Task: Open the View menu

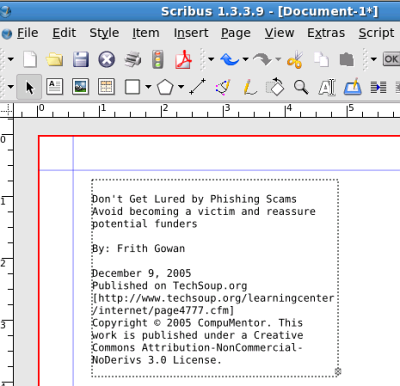Action: coord(279,33)
